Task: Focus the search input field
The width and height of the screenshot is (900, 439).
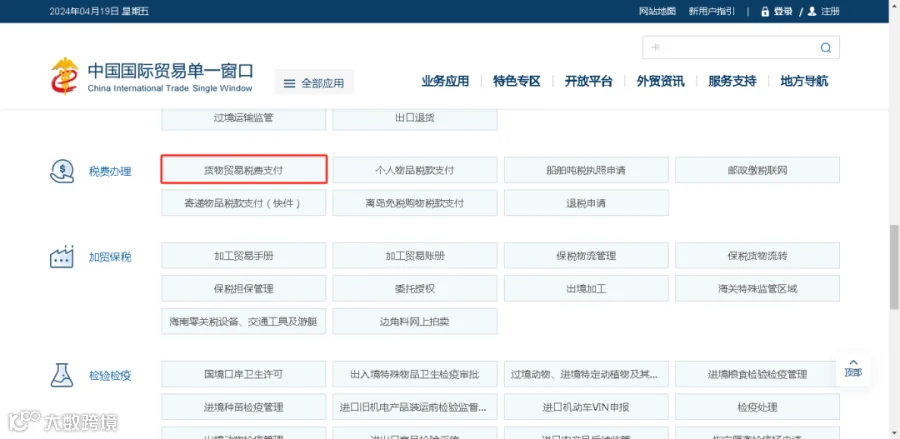Action: coord(732,48)
